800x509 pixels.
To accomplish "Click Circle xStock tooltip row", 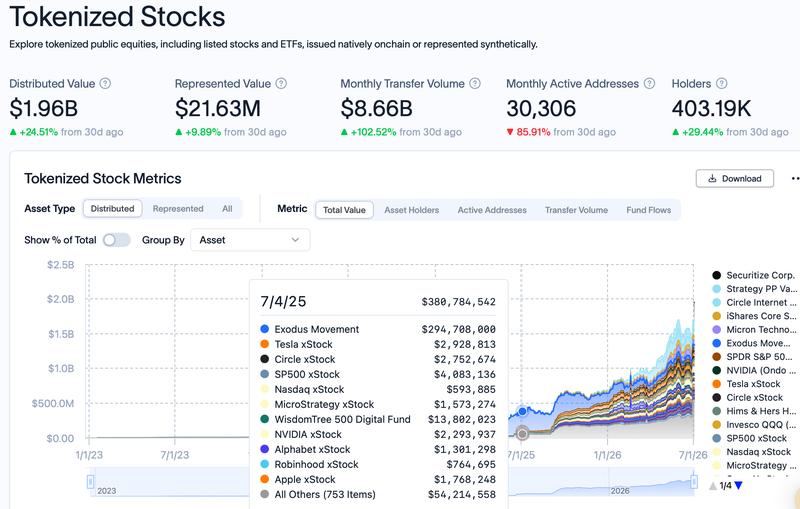I will point(378,360).
